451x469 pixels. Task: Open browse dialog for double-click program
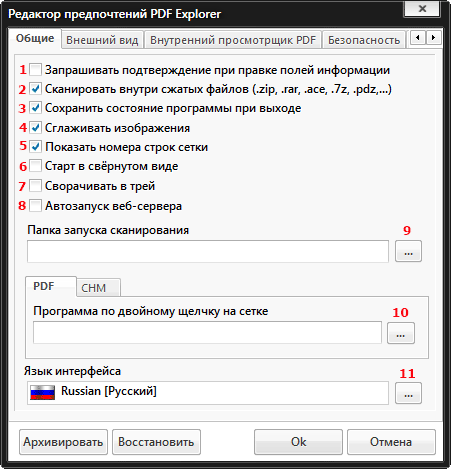click(x=401, y=333)
